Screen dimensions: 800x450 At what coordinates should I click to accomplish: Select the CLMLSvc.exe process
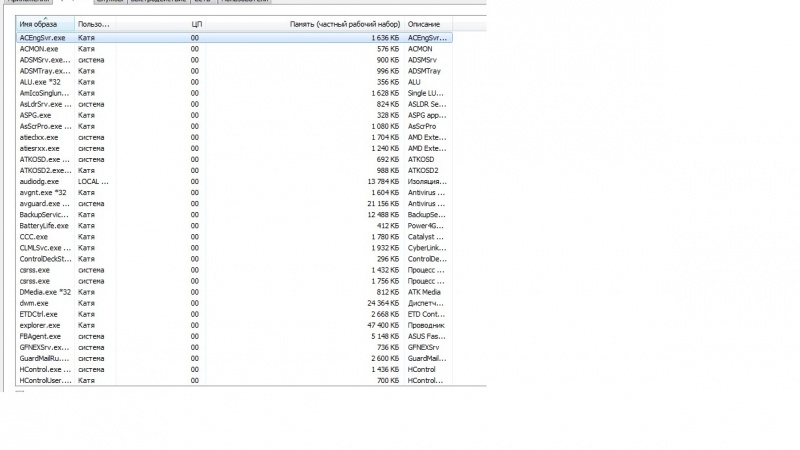(234, 248)
